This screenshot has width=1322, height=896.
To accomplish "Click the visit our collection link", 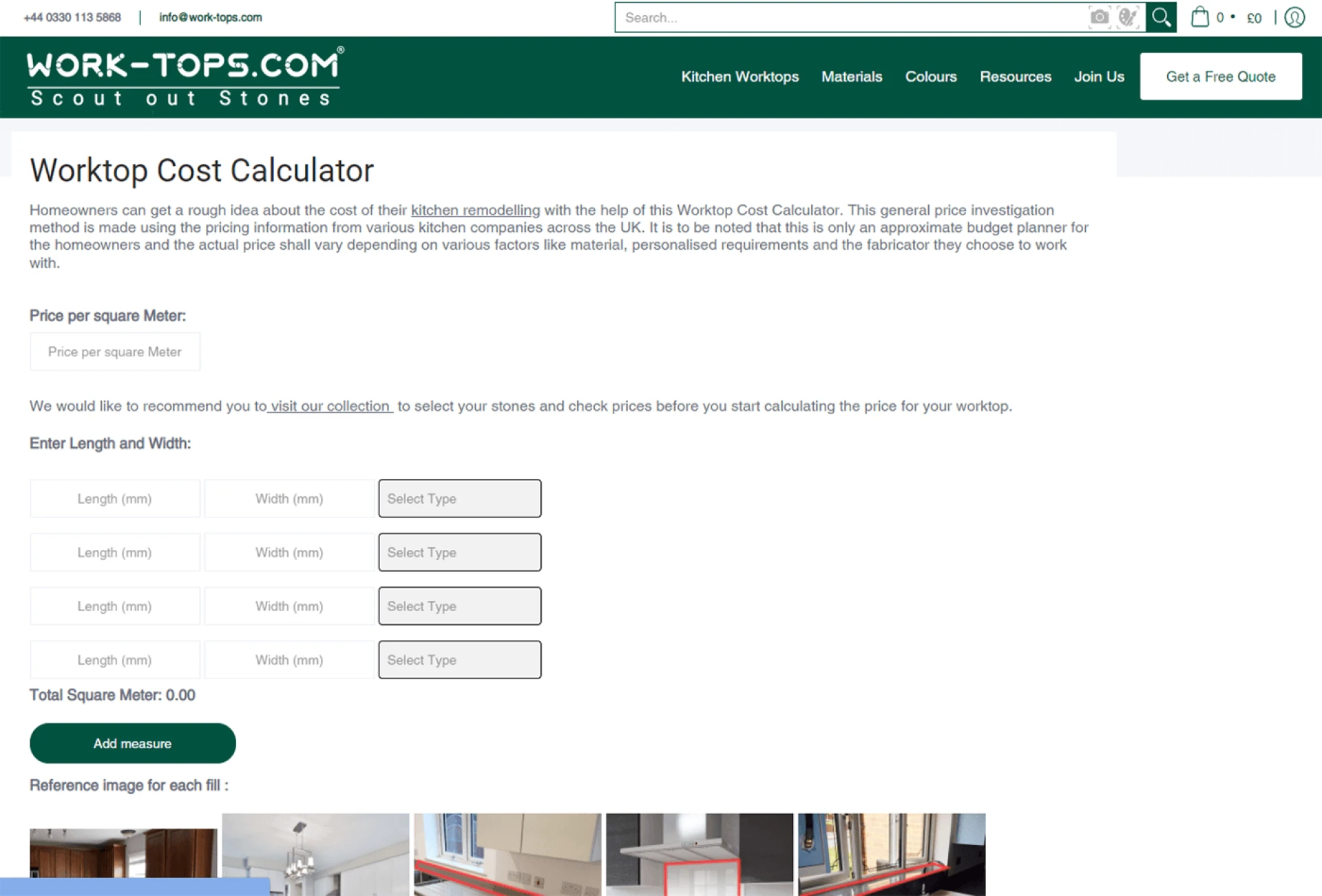I will click(330, 406).
